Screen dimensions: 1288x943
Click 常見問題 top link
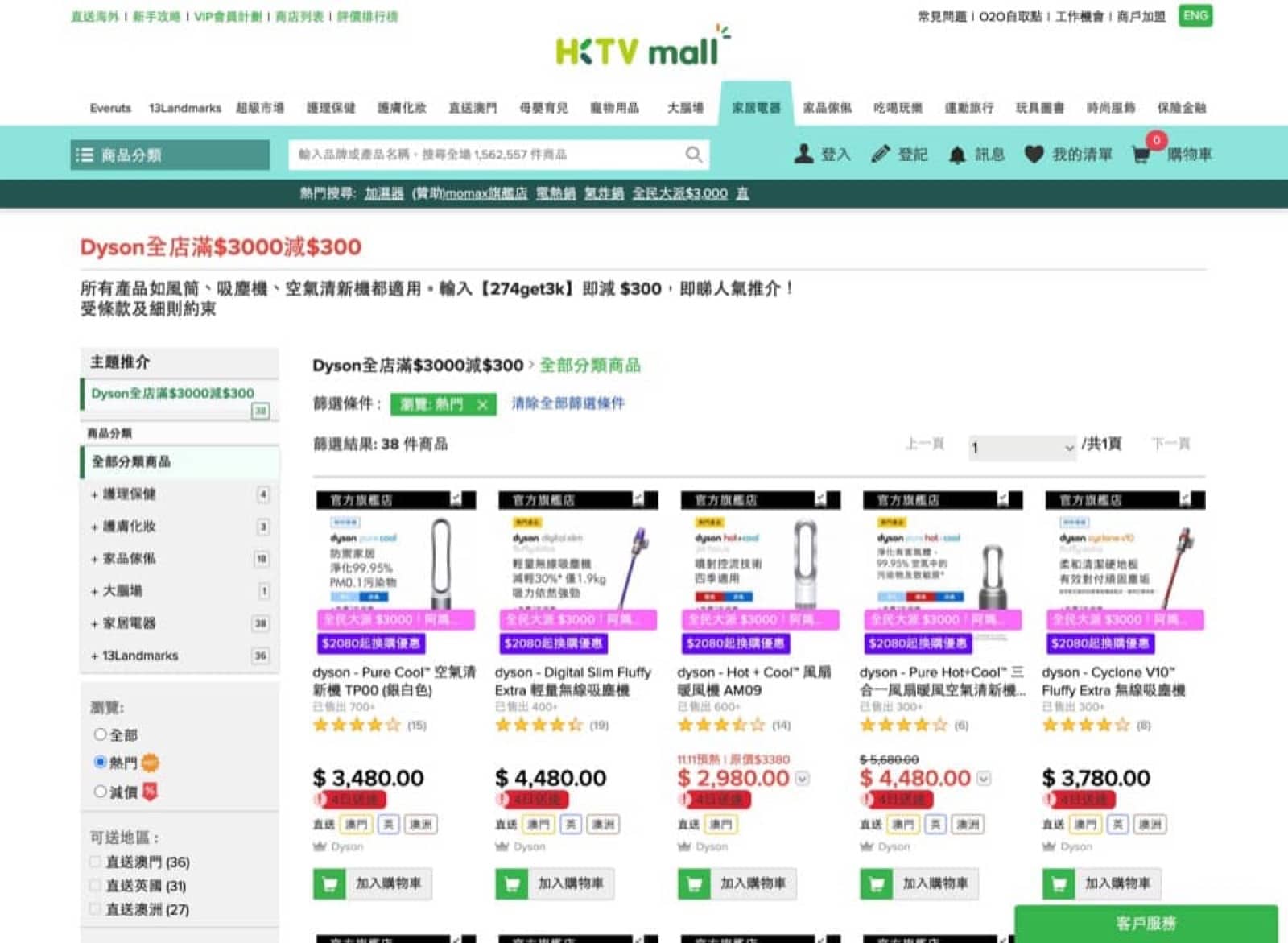tap(942, 16)
